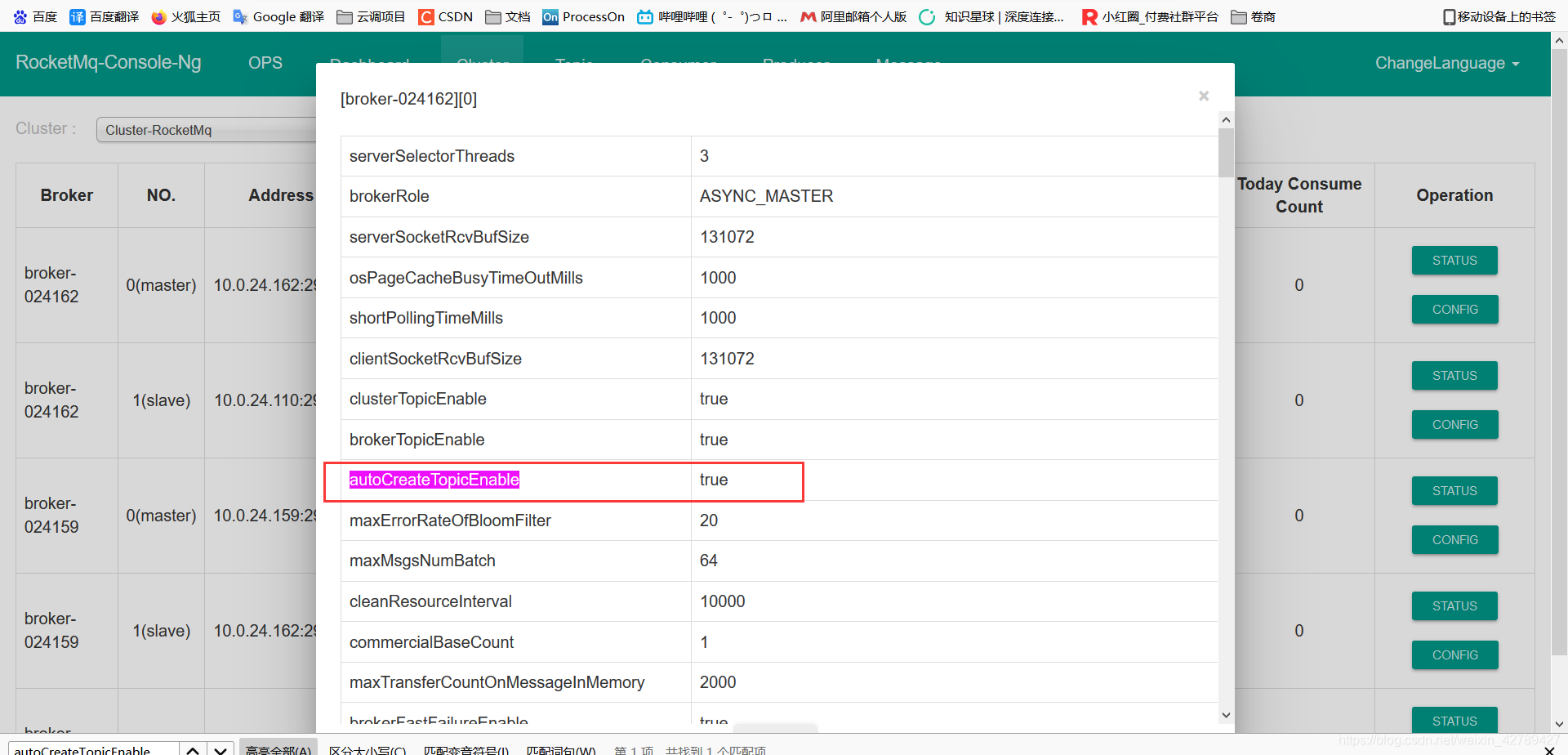Click the maxMsgsNumBatch label
1568x755 pixels.
(422, 561)
